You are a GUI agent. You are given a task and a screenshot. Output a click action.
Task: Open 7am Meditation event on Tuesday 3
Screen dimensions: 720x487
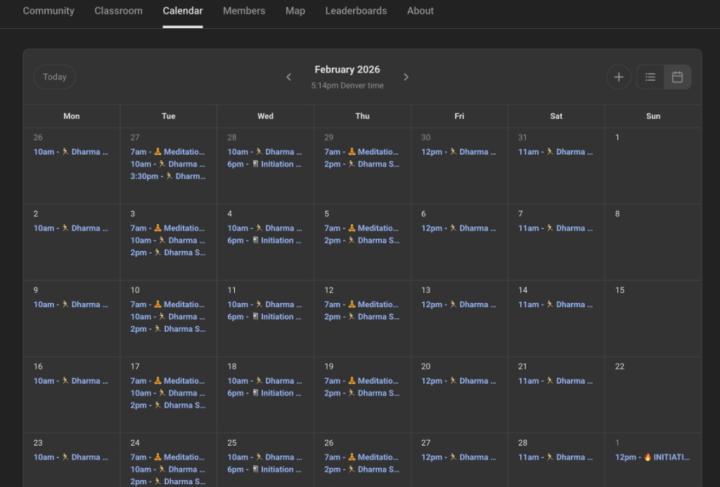point(168,228)
